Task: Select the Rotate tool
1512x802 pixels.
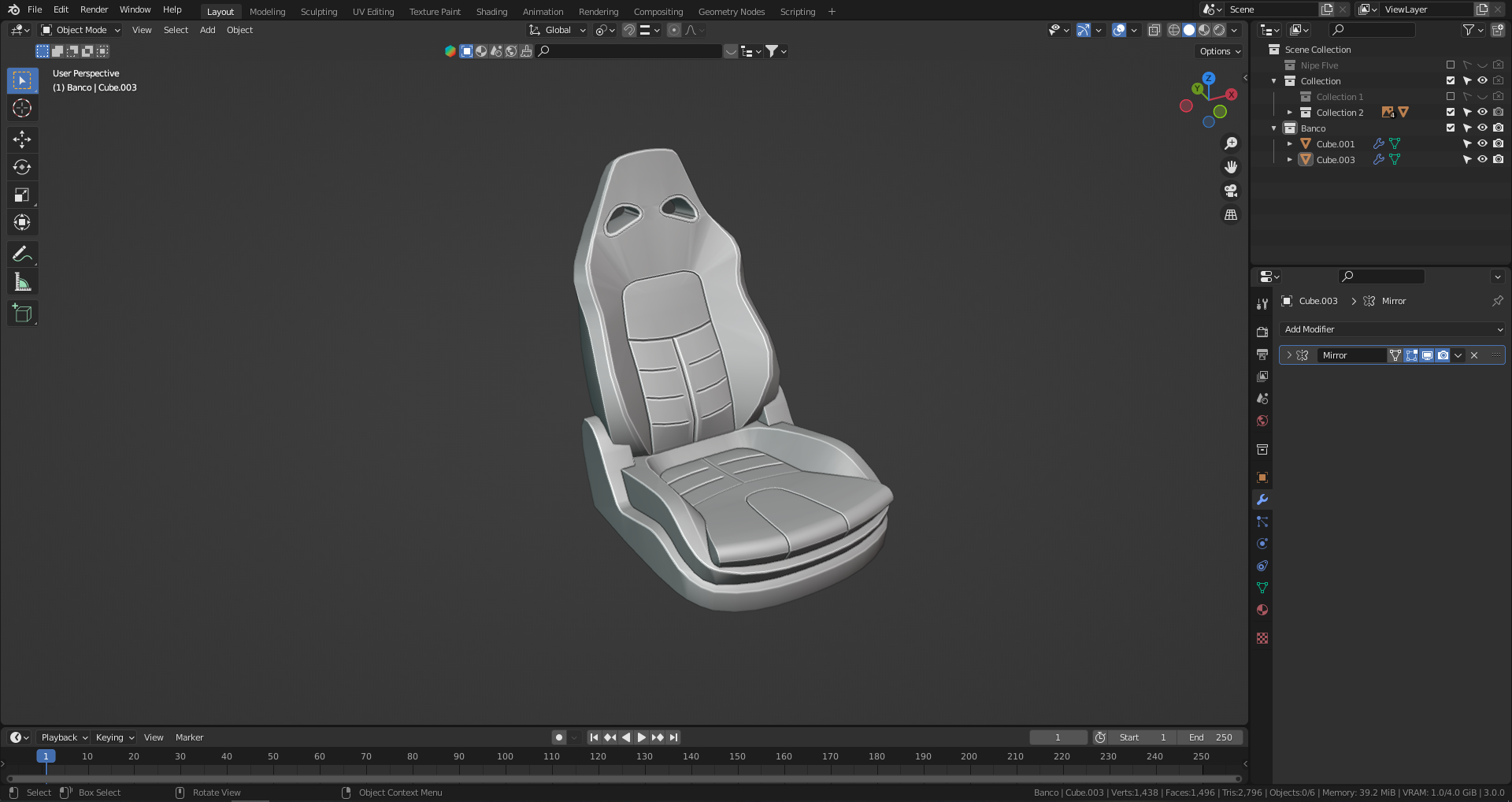Action: (22, 167)
